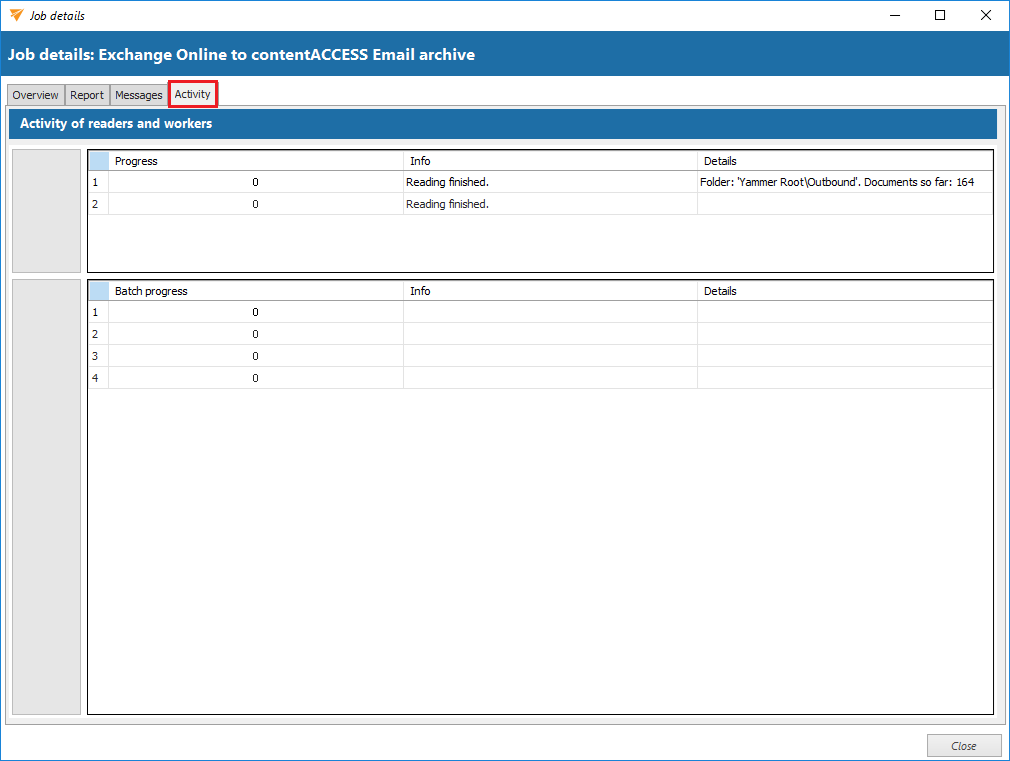Minimize the Job details window
The height and width of the screenshot is (761, 1010).
[x=894, y=15]
